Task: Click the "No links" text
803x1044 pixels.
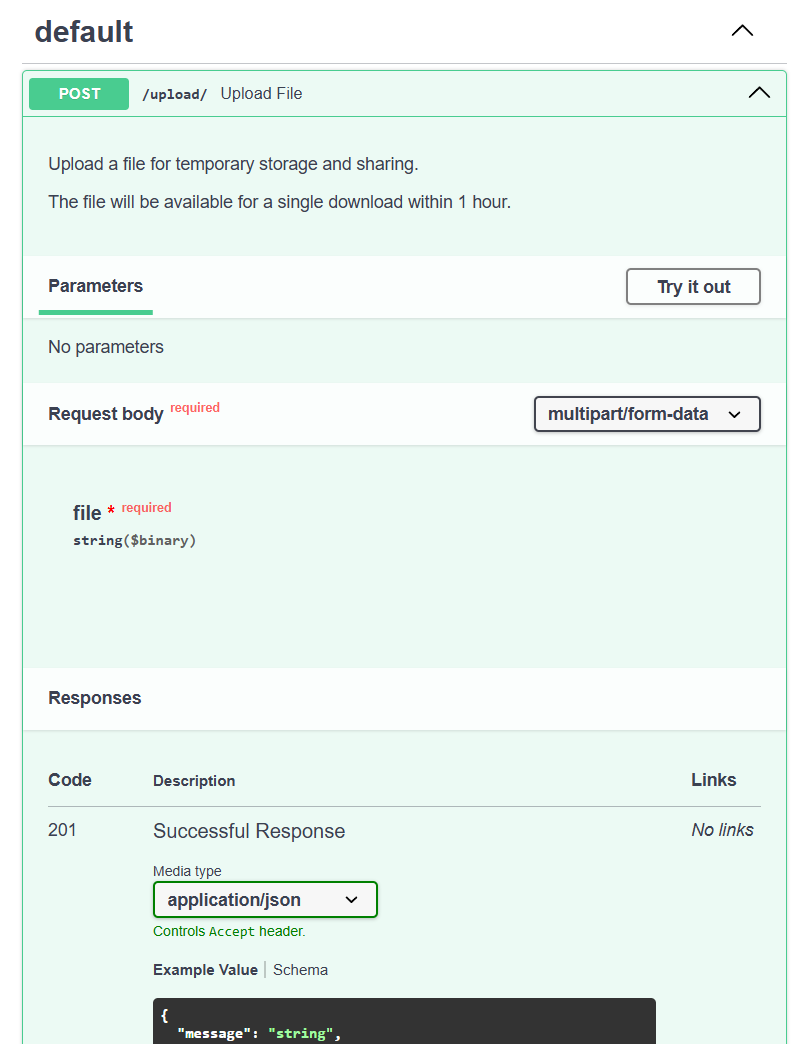Action: 722,830
